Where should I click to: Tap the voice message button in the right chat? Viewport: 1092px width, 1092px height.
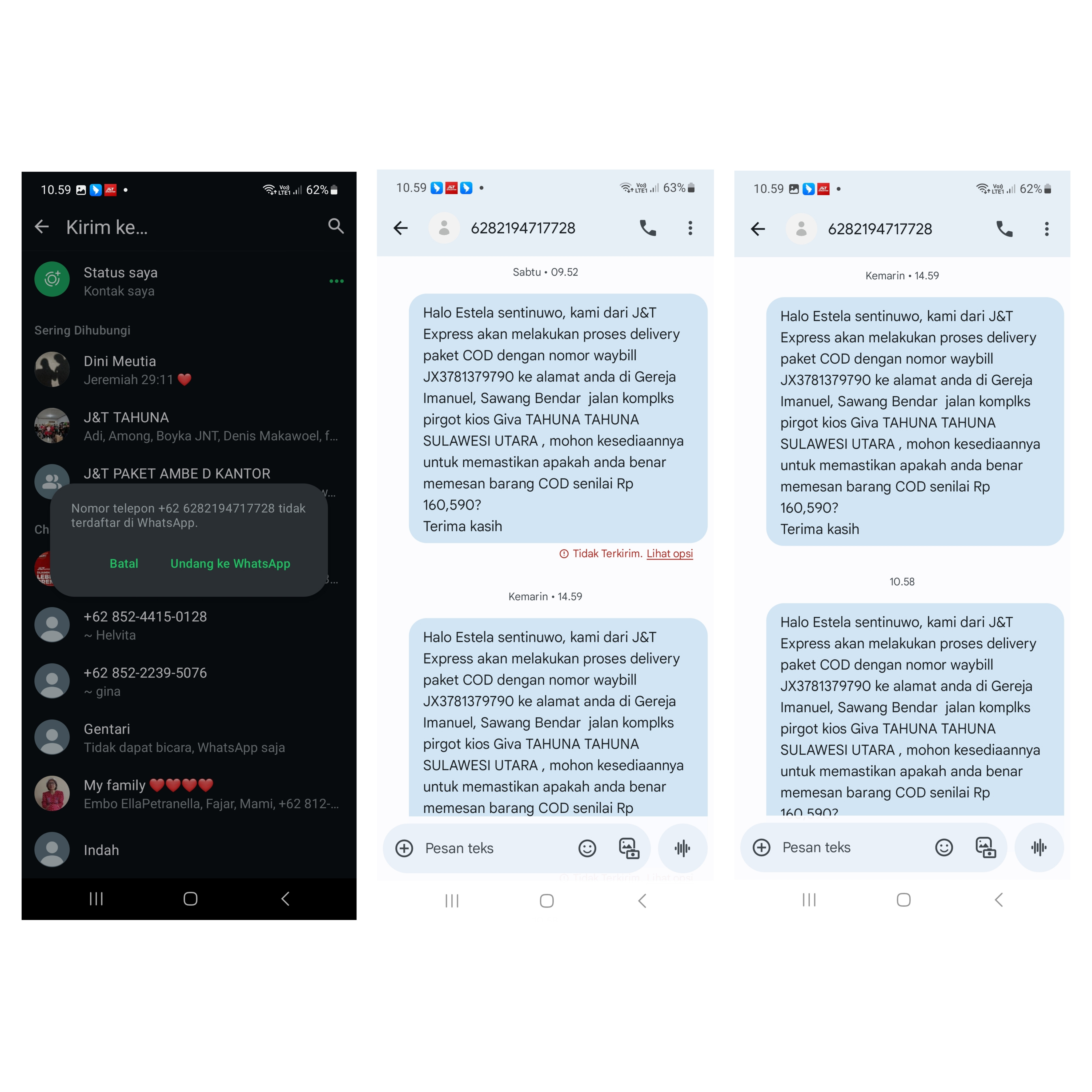(x=1039, y=847)
